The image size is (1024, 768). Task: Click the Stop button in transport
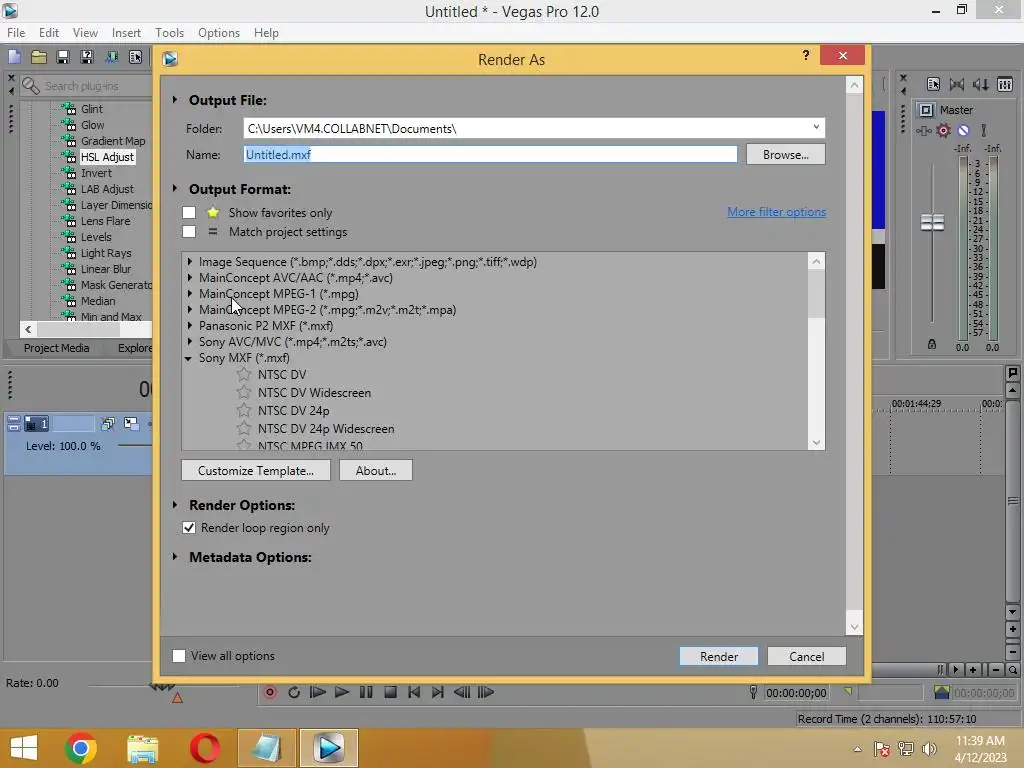coord(391,692)
